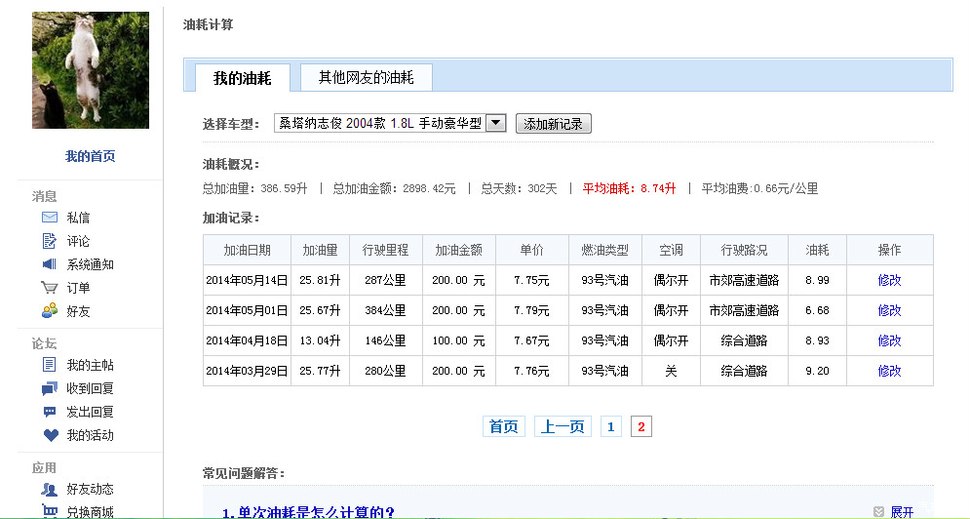Click the friends icon beside 好友
970x519 pixels.
point(49,311)
